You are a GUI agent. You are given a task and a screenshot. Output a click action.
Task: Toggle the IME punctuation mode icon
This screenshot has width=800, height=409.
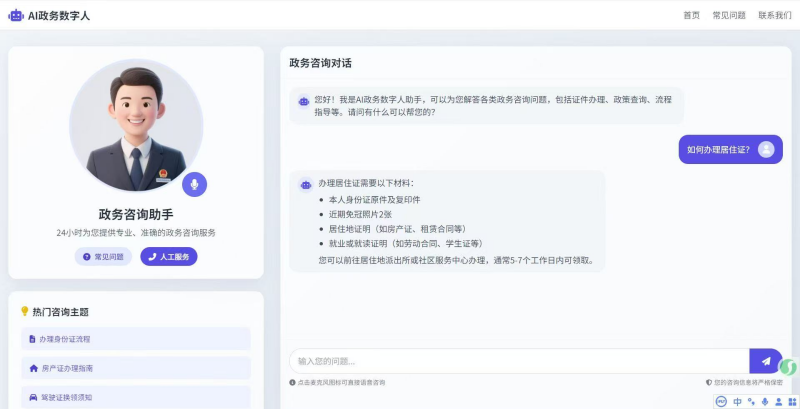pyautogui.click(x=751, y=401)
